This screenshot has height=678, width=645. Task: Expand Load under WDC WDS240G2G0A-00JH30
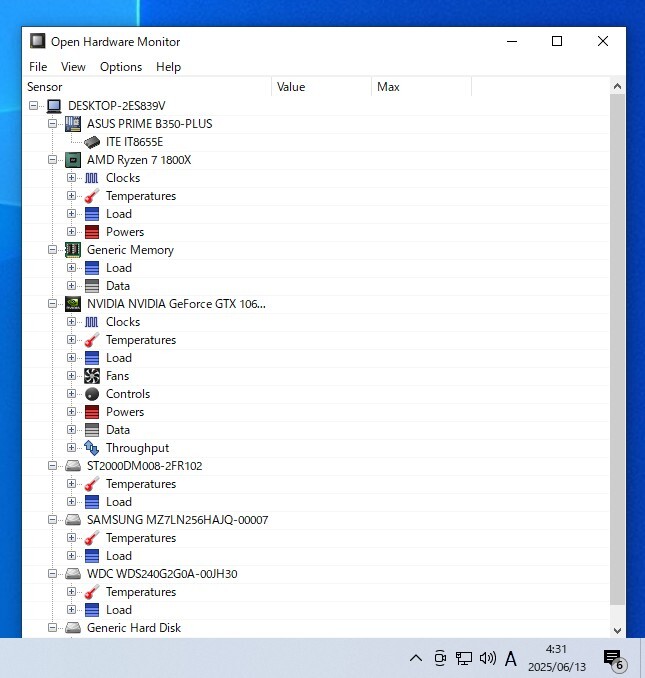[x=71, y=610]
